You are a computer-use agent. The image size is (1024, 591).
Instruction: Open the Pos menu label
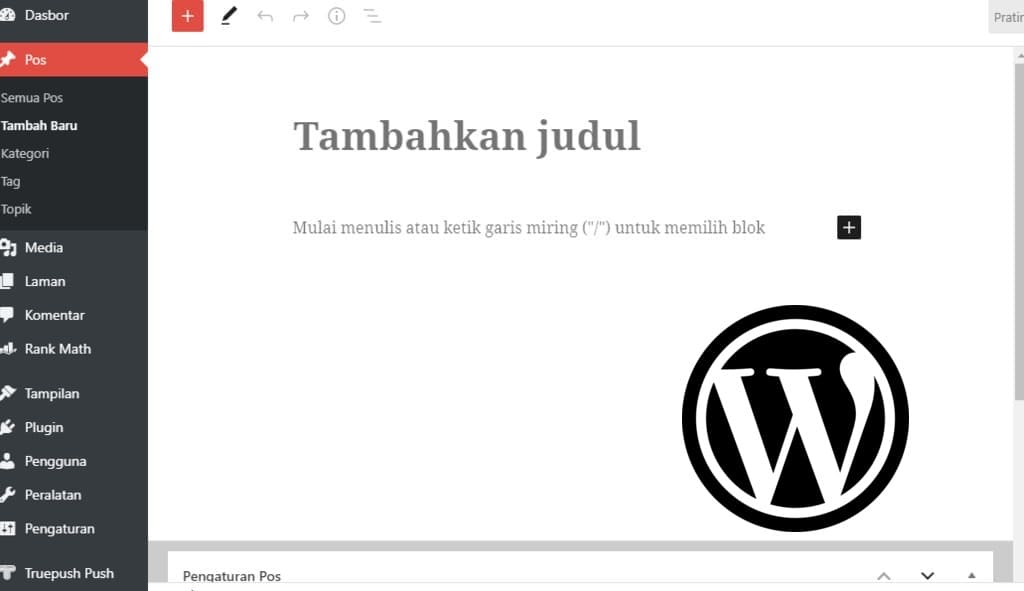pos(35,59)
